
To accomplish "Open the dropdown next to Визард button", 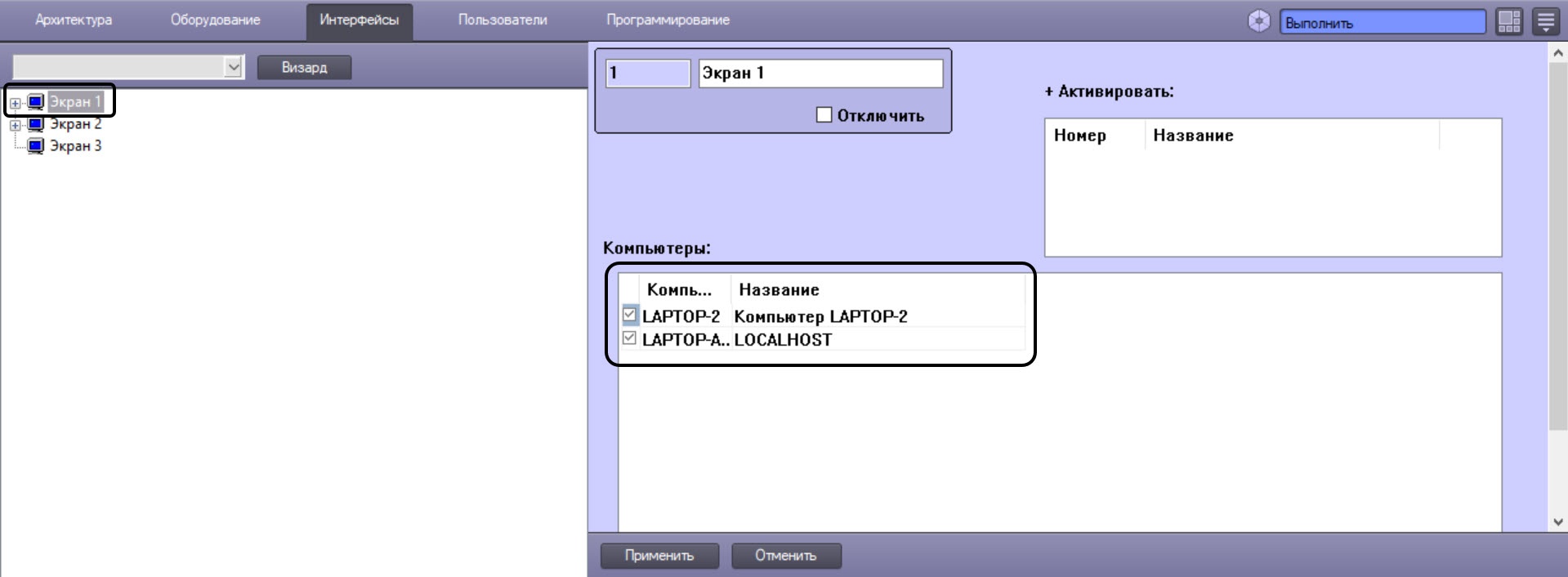I will (x=233, y=67).
